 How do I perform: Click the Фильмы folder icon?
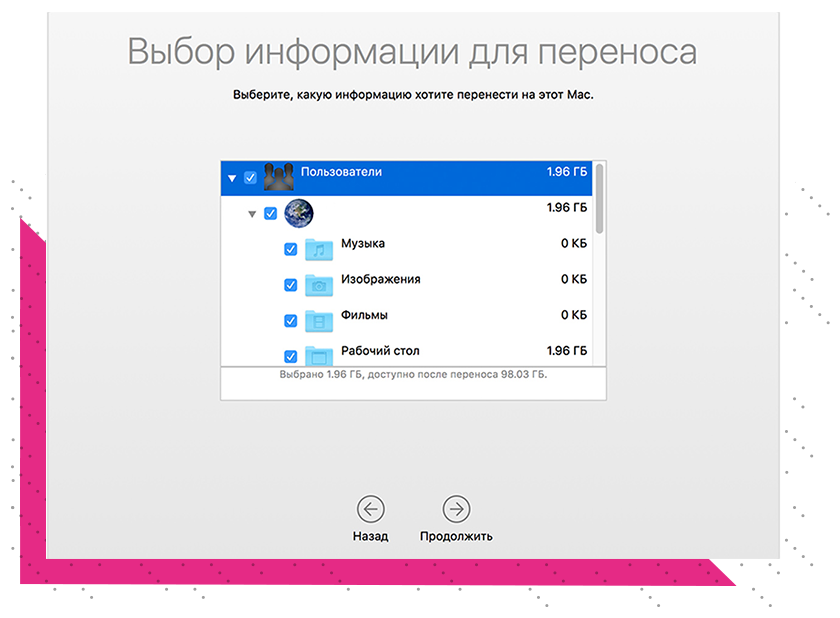(x=319, y=320)
